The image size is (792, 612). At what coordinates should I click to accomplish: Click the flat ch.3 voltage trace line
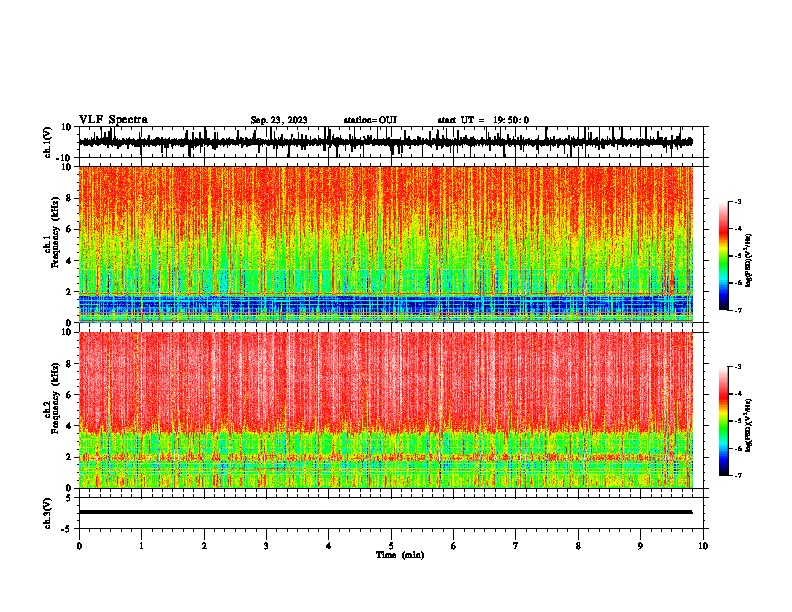[x=385, y=512]
